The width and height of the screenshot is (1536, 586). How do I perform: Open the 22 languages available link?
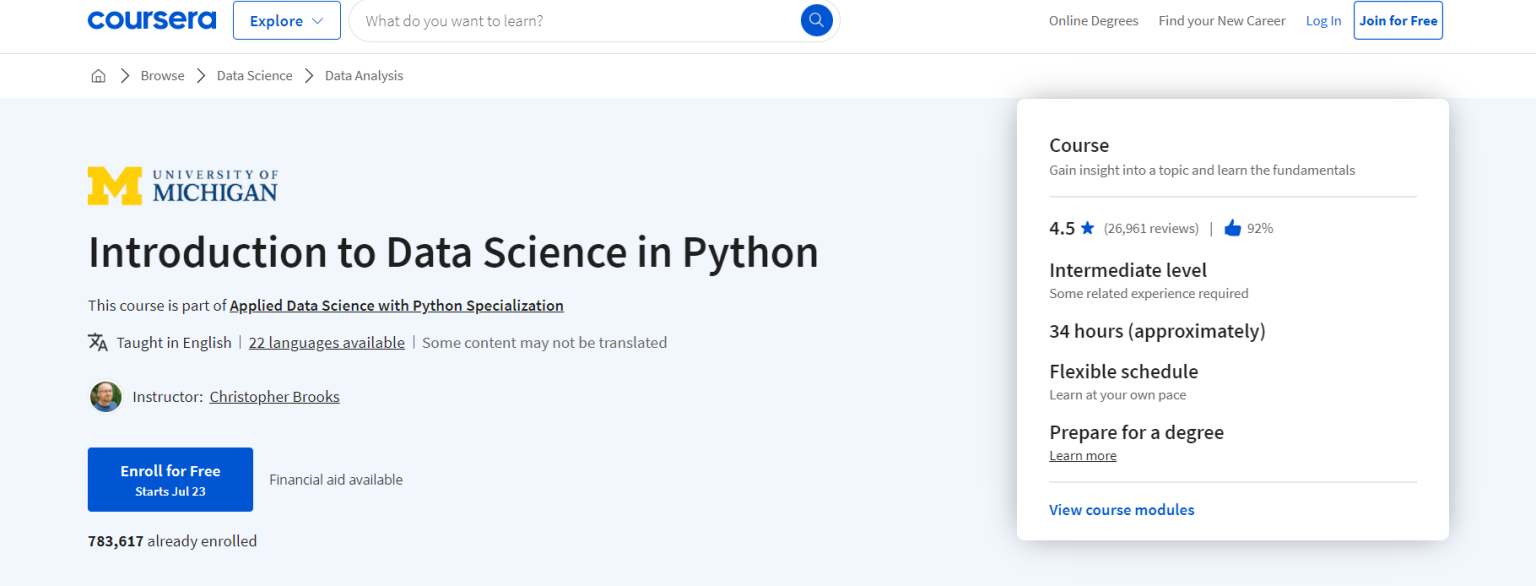tap(326, 342)
